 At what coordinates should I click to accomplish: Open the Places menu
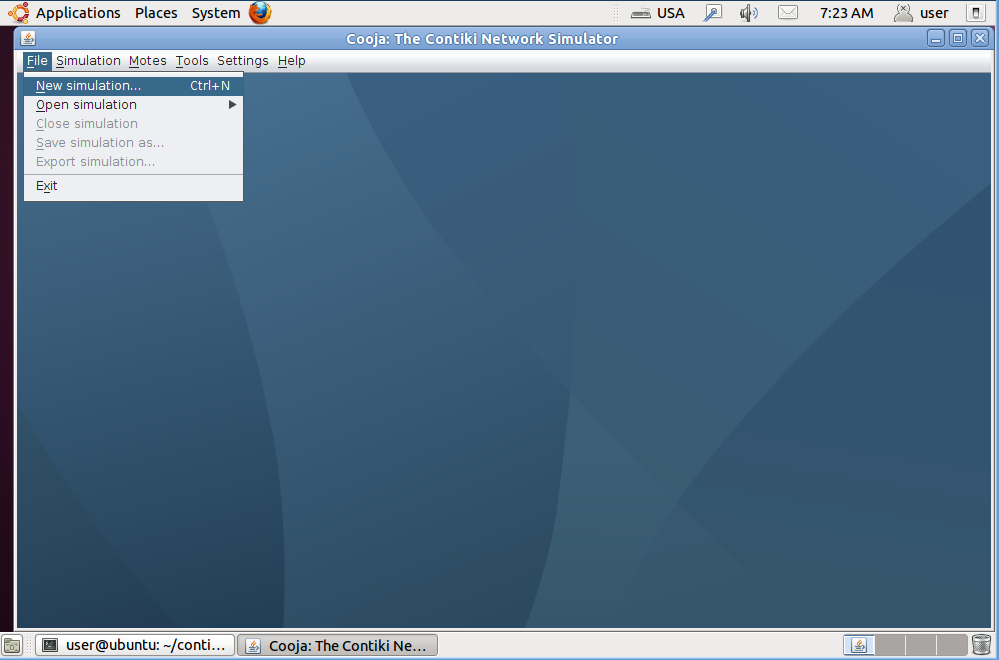click(x=156, y=13)
